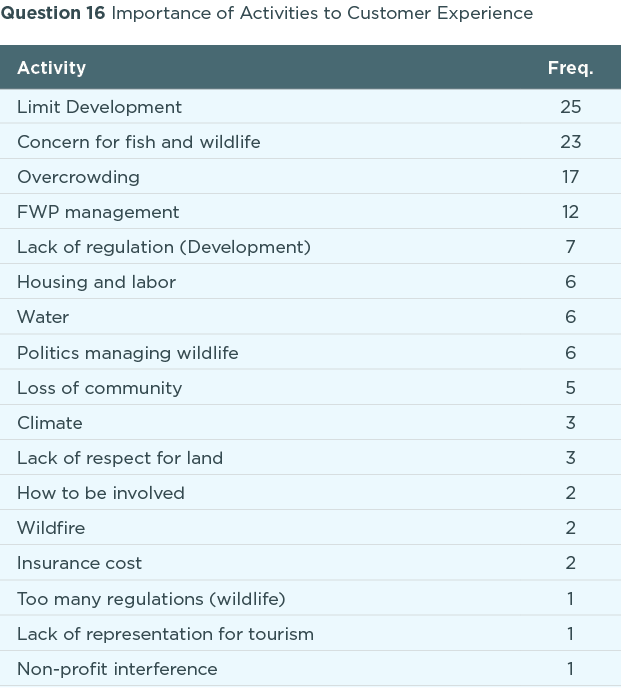The width and height of the screenshot is (621, 695).
Task: Select Too many regulations (wildlife) row
Action: 151,599
